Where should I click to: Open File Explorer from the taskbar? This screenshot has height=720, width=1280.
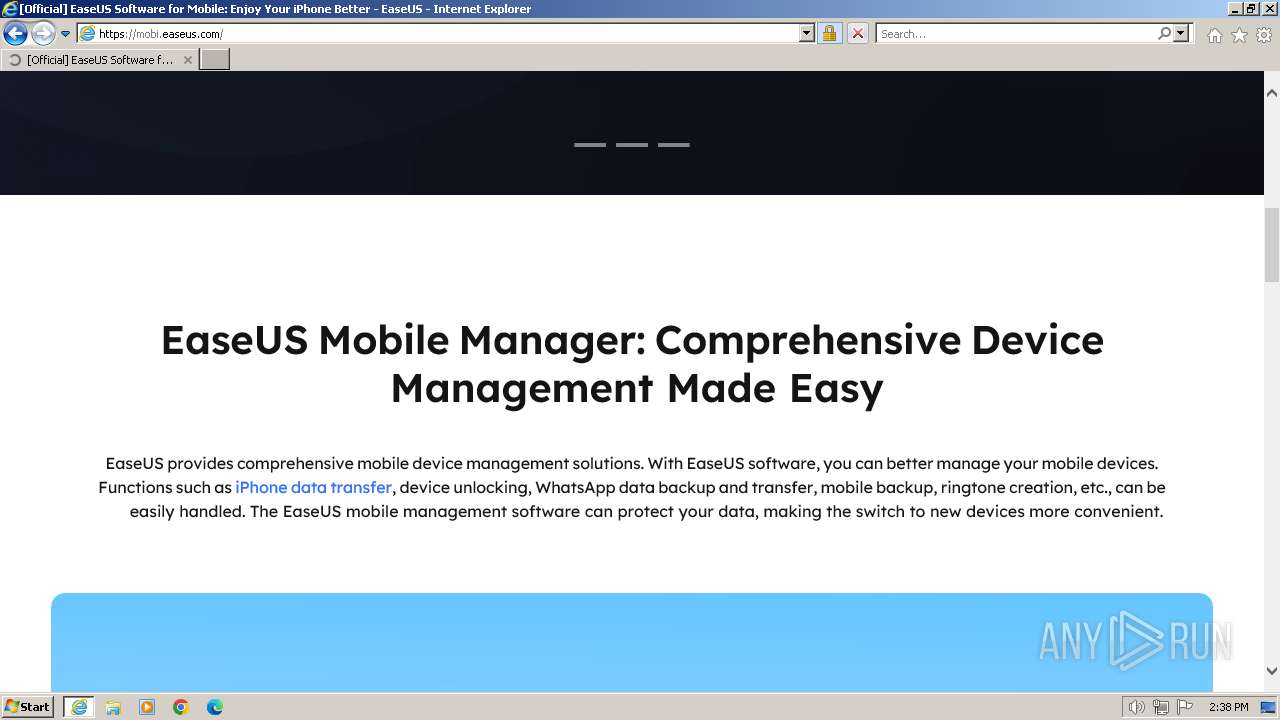[x=113, y=707]
